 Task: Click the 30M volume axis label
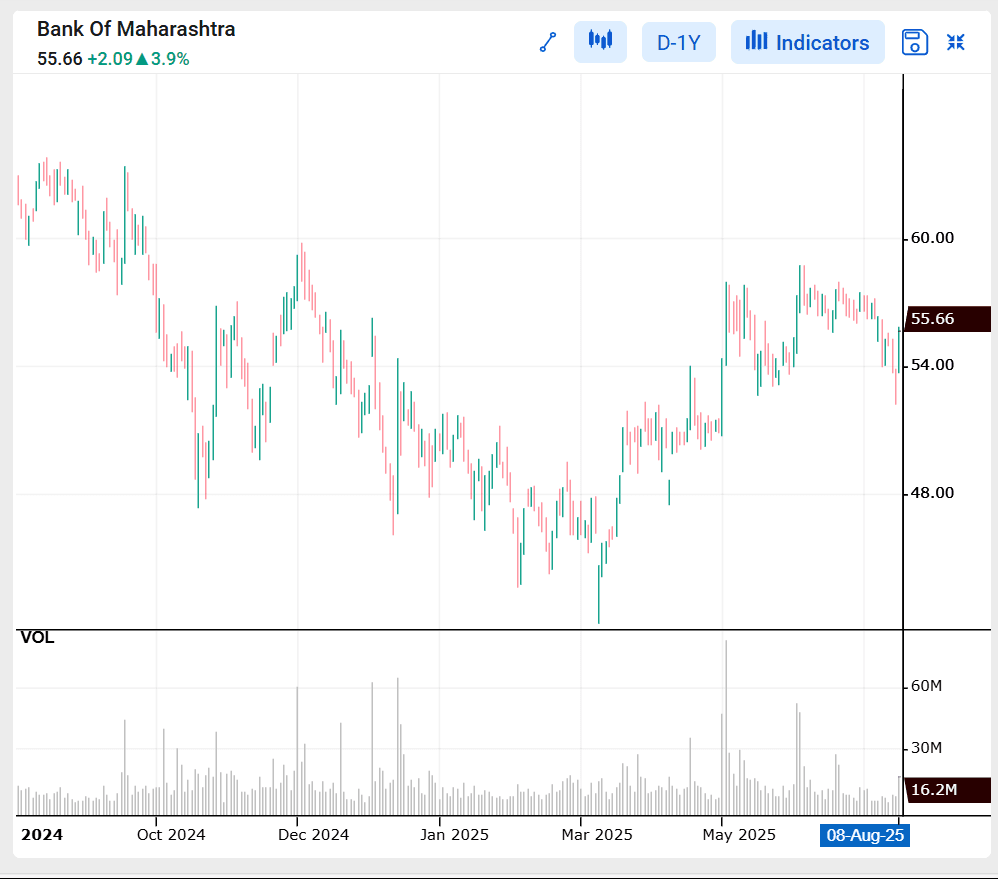(926, 748)
